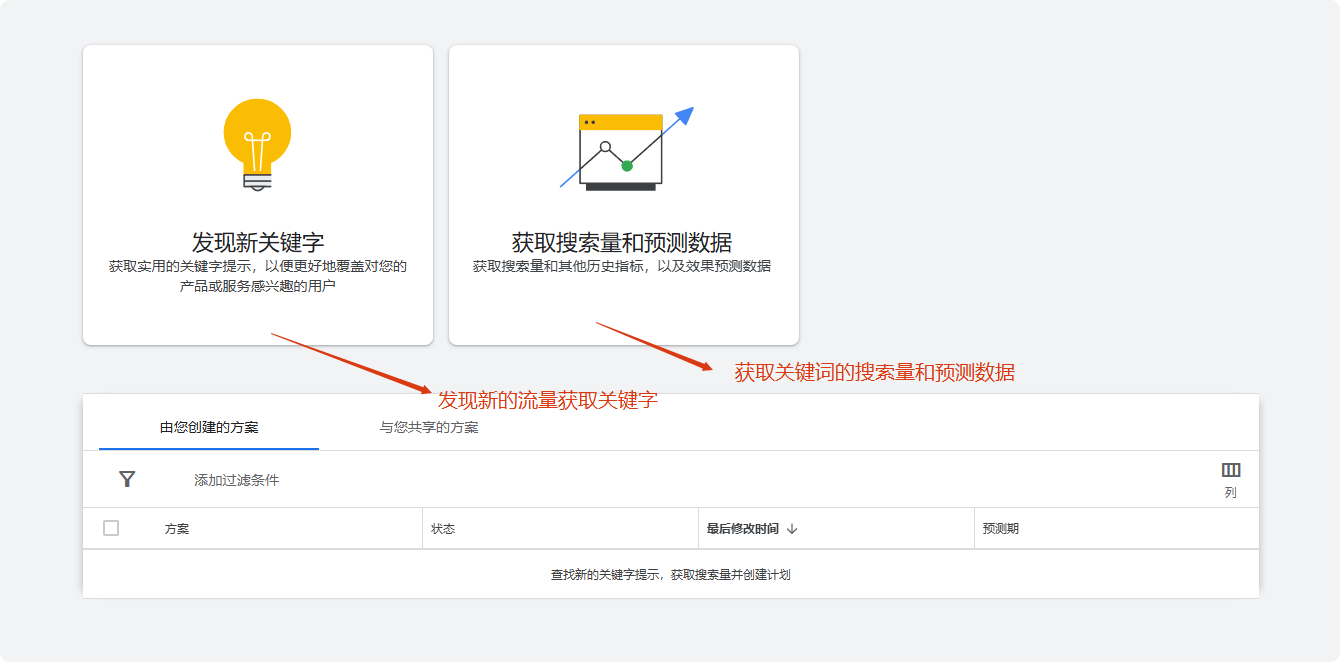Click the green dot on the forecast chart graphic

[x=625, y=166]
